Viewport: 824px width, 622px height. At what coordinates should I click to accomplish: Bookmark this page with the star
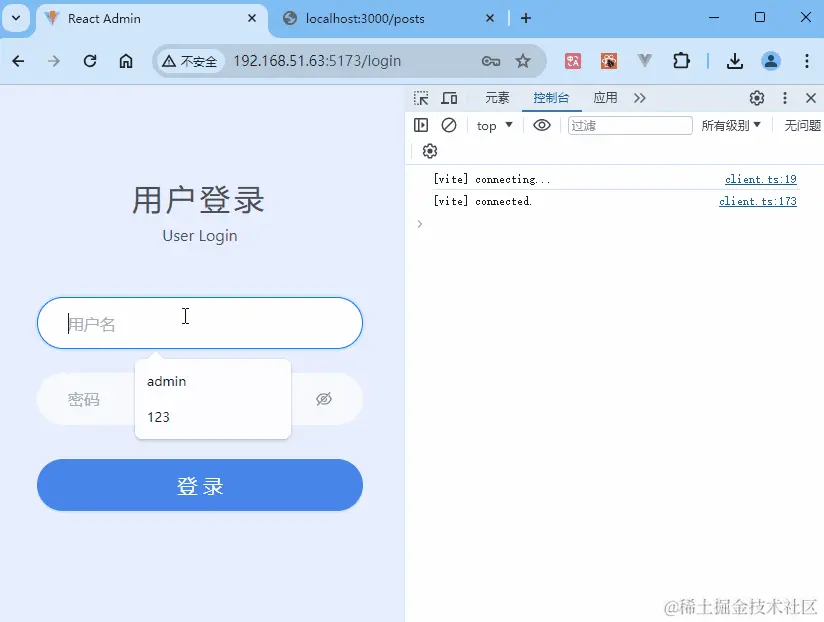524,61
